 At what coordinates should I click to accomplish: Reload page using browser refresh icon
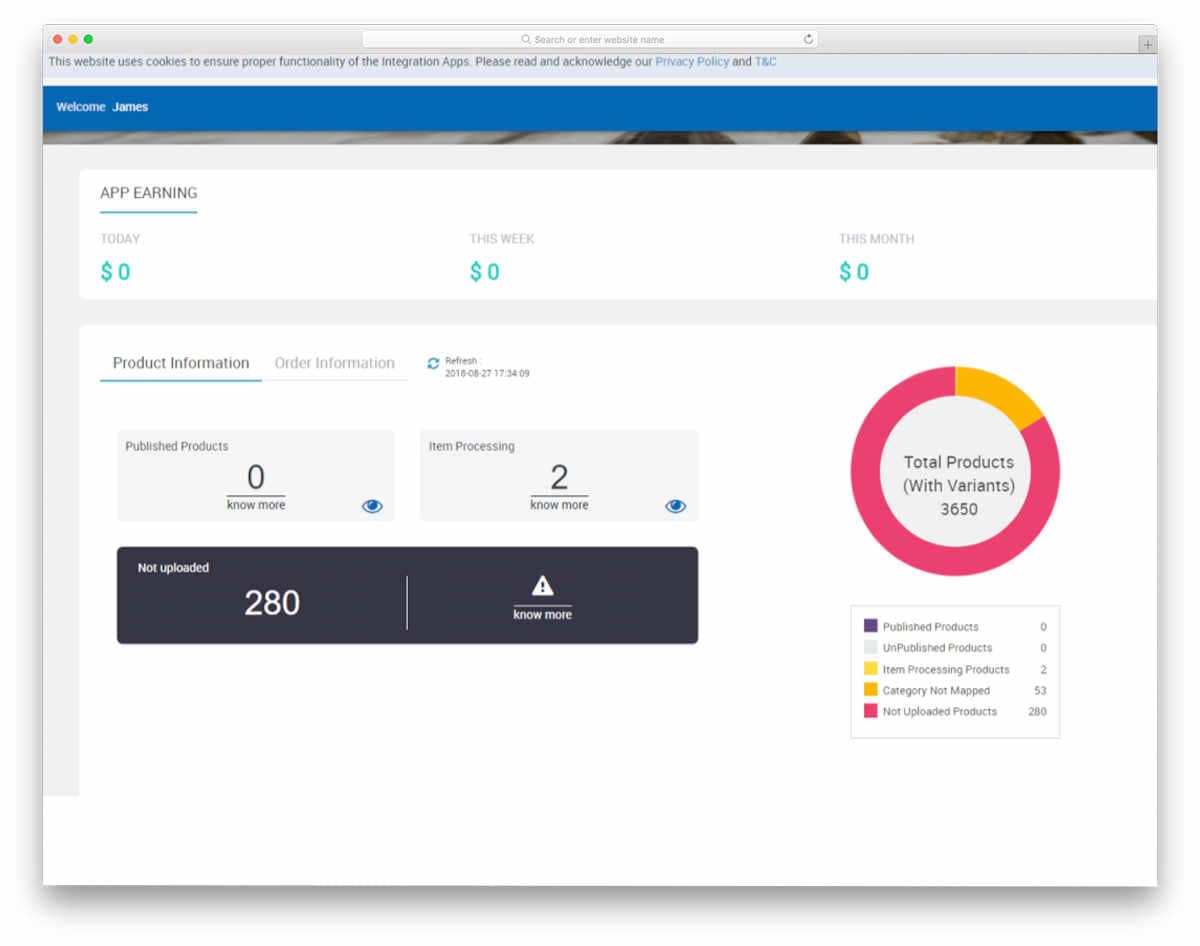point(808,39)
